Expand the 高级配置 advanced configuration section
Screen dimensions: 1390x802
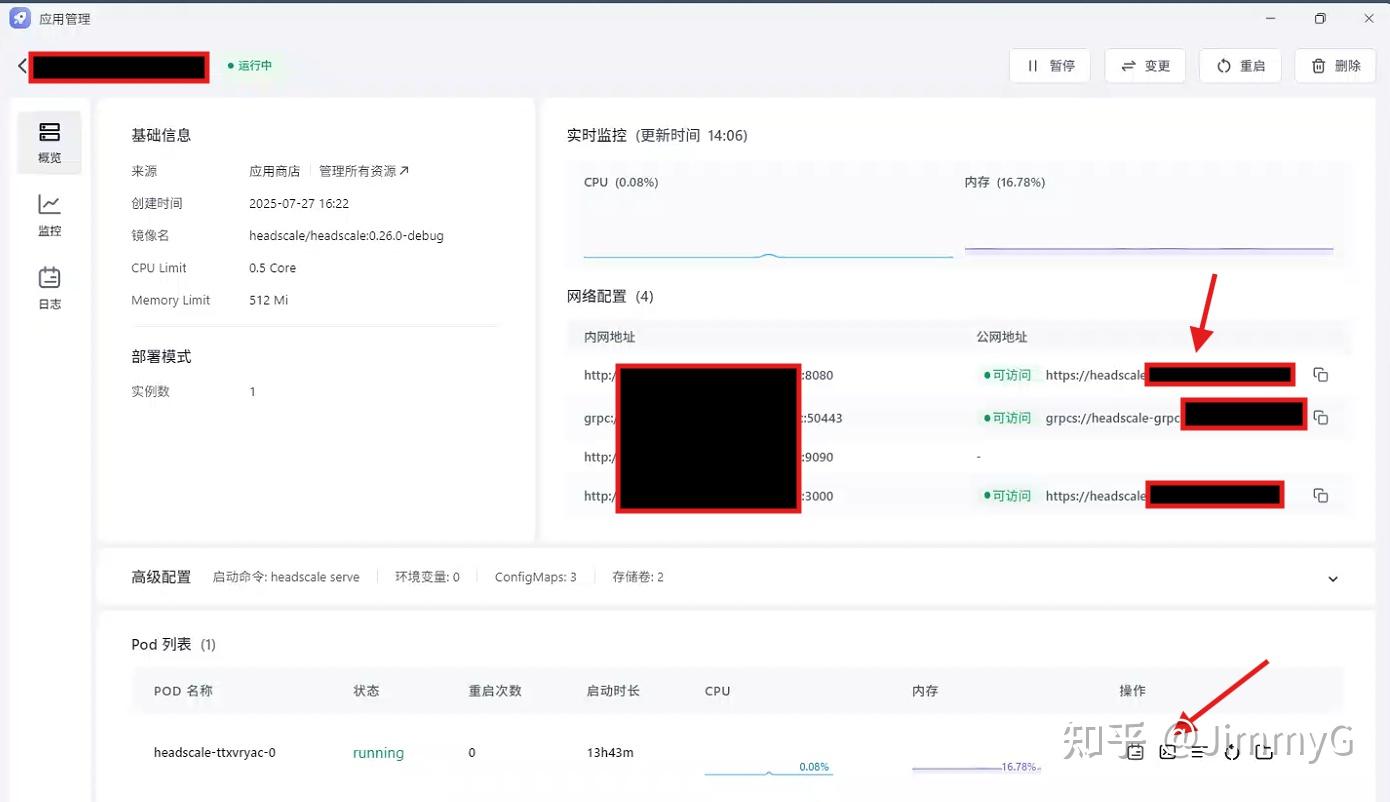[1332, 578]
